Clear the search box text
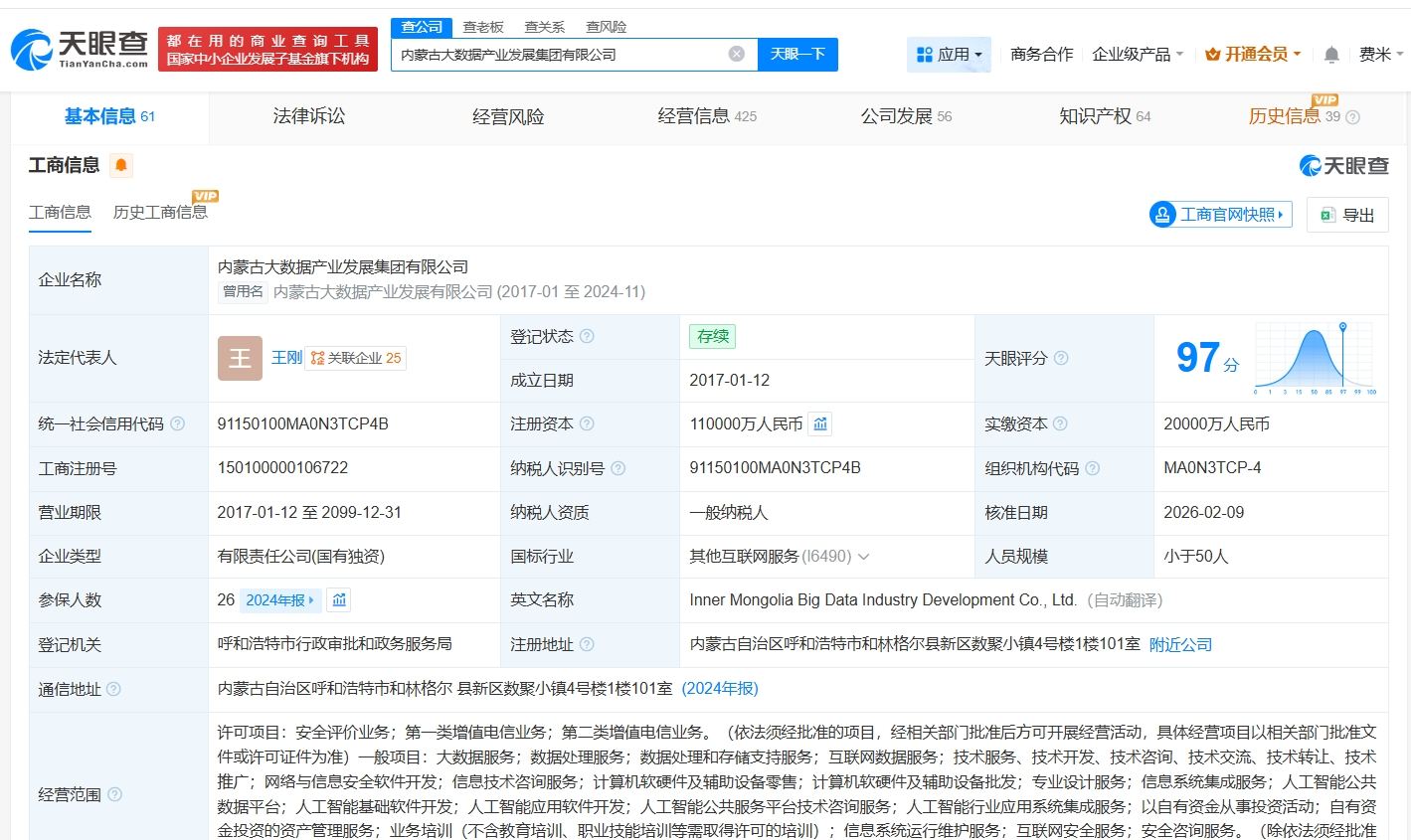 pyautogui.click(x=736, y=54)
